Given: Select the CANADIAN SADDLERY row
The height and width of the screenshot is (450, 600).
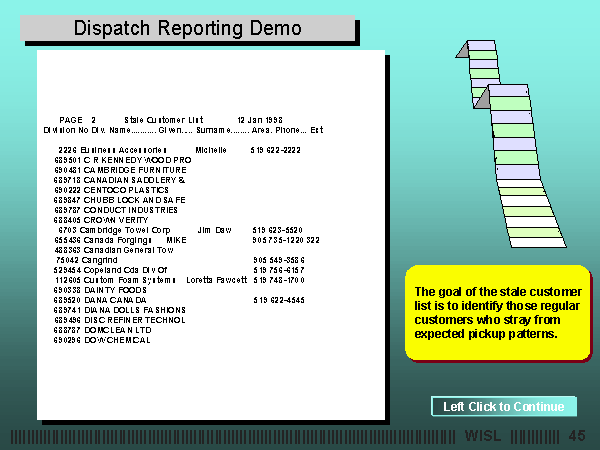Looking at the screenshot, I should (x=120, y=180).
